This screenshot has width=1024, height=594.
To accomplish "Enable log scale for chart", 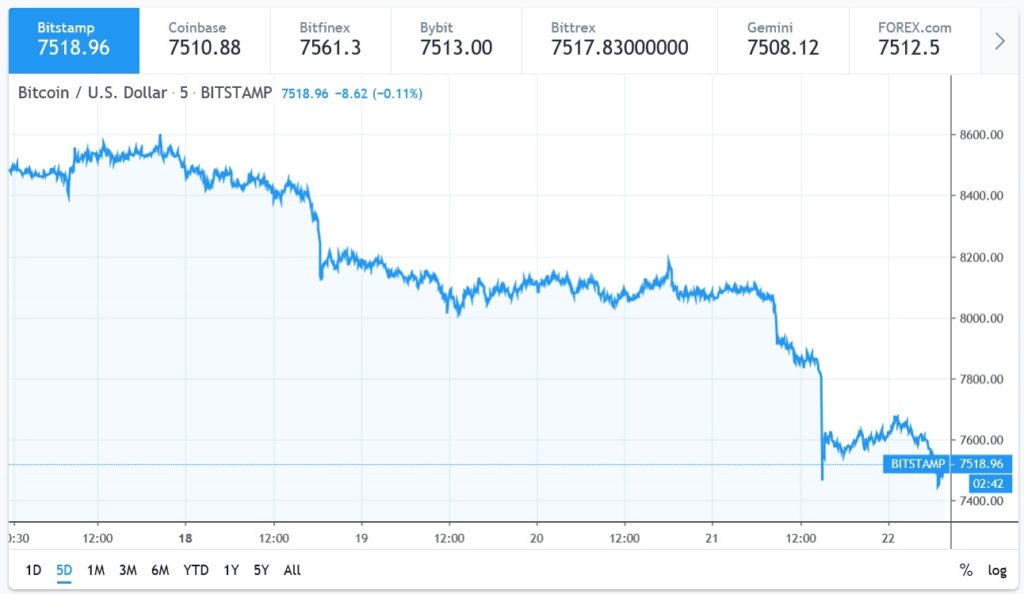I will 997,570.
